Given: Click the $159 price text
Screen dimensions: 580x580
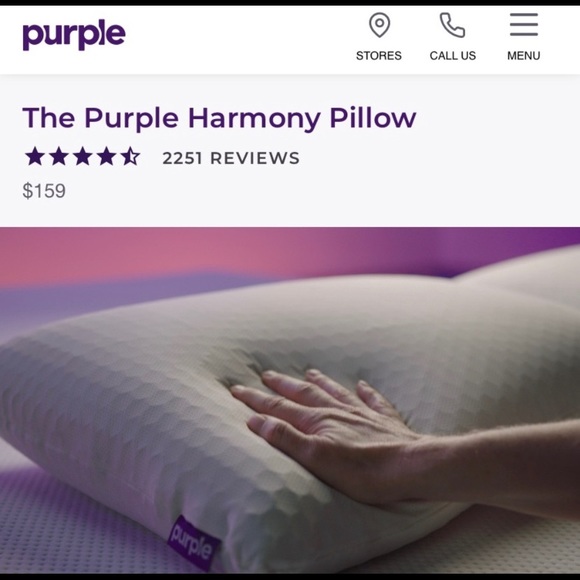Looking at the screenshot, I should 44,191.
